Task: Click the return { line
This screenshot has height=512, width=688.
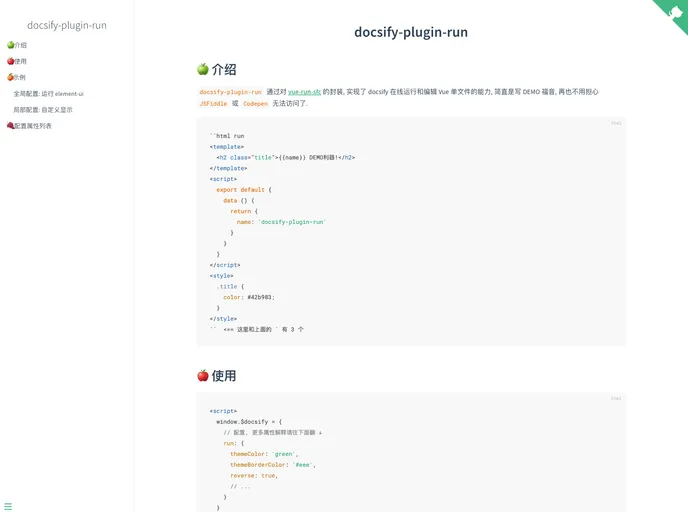Action: (x=244, y=211)
